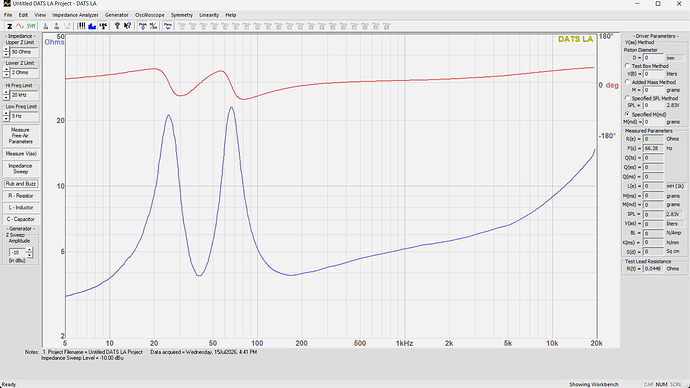Click Measure Free-Air Parameters button
Screen dimensions: 690x388
(x=21, y=136)
